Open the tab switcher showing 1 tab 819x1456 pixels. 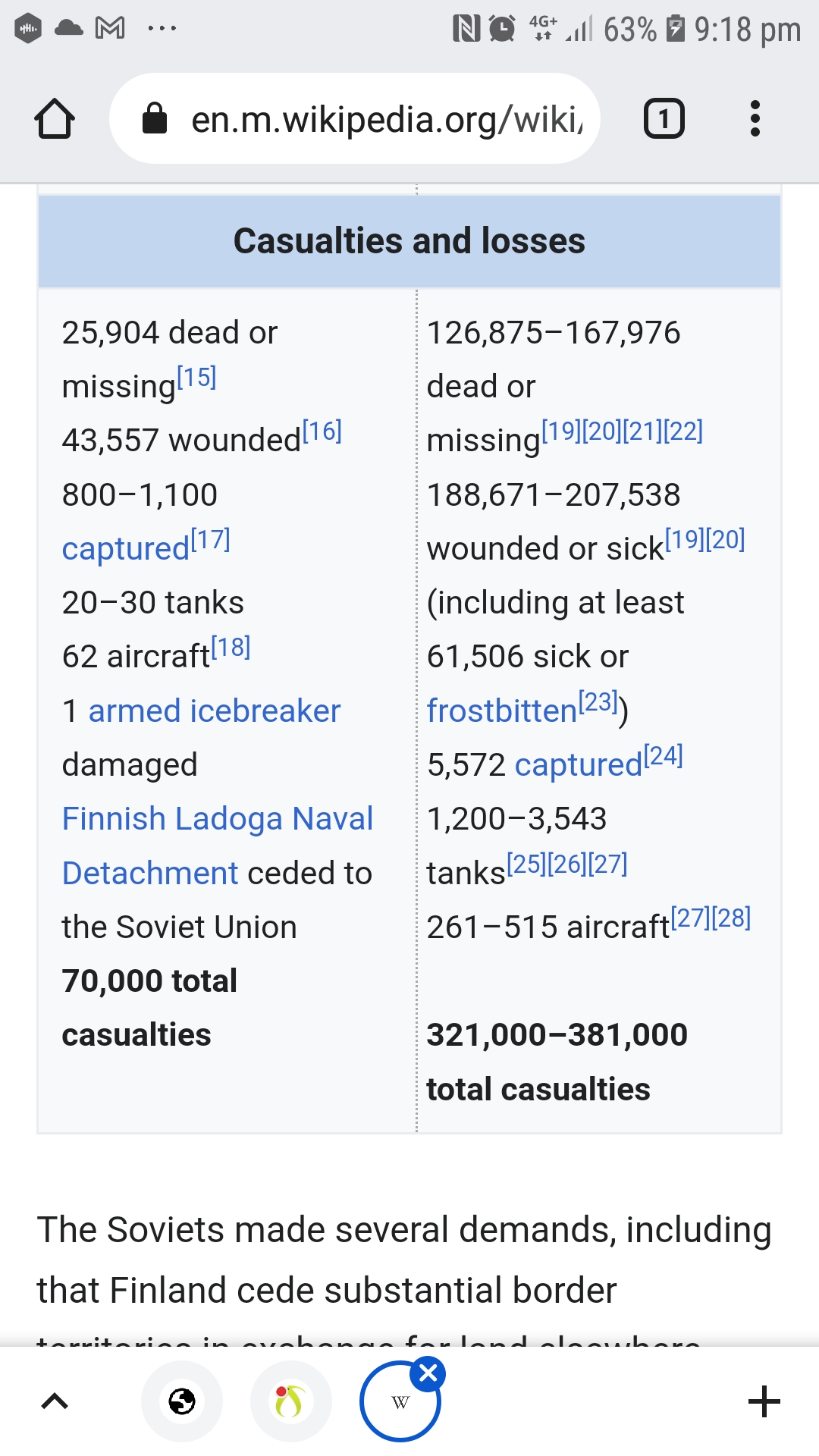pos(664,119)
